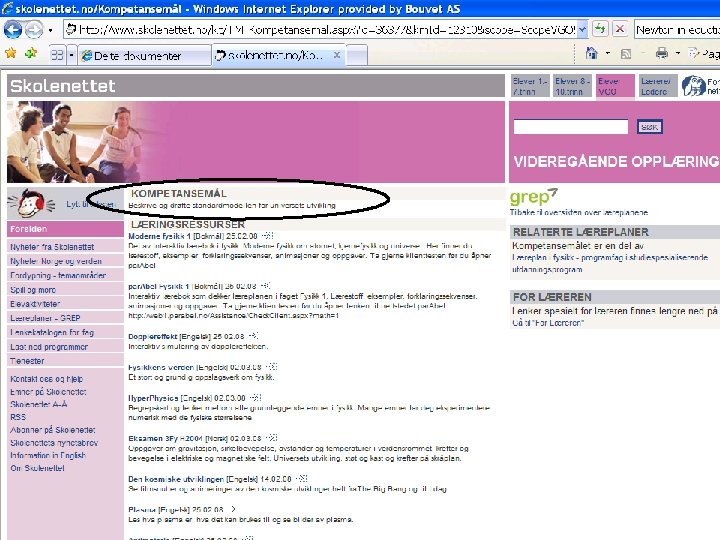Image resolution: width=720 pixels, height=540 pixels.
Task: Click external-link icon after Moderne fysikk 1
Action: point(268,236)
